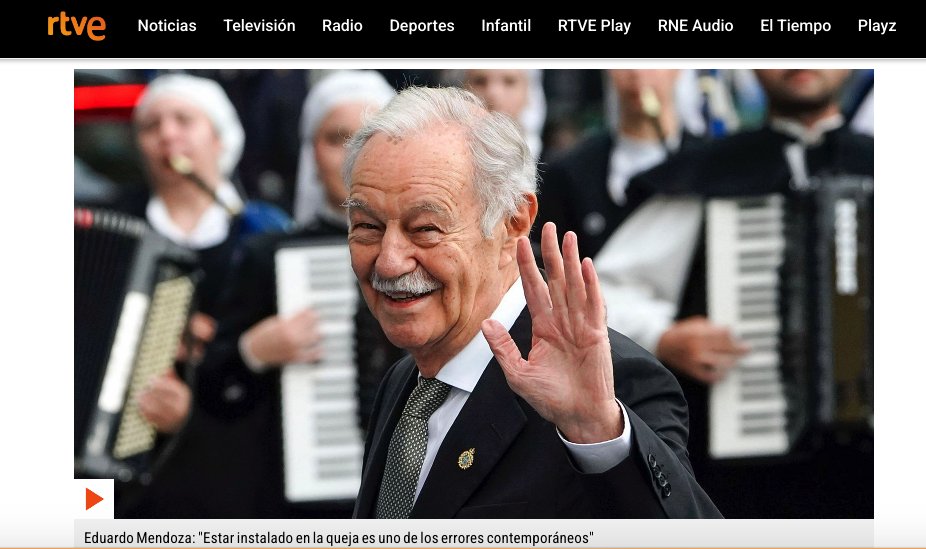Open the Televisión section
Screen dimensions: 926x549
259,26
